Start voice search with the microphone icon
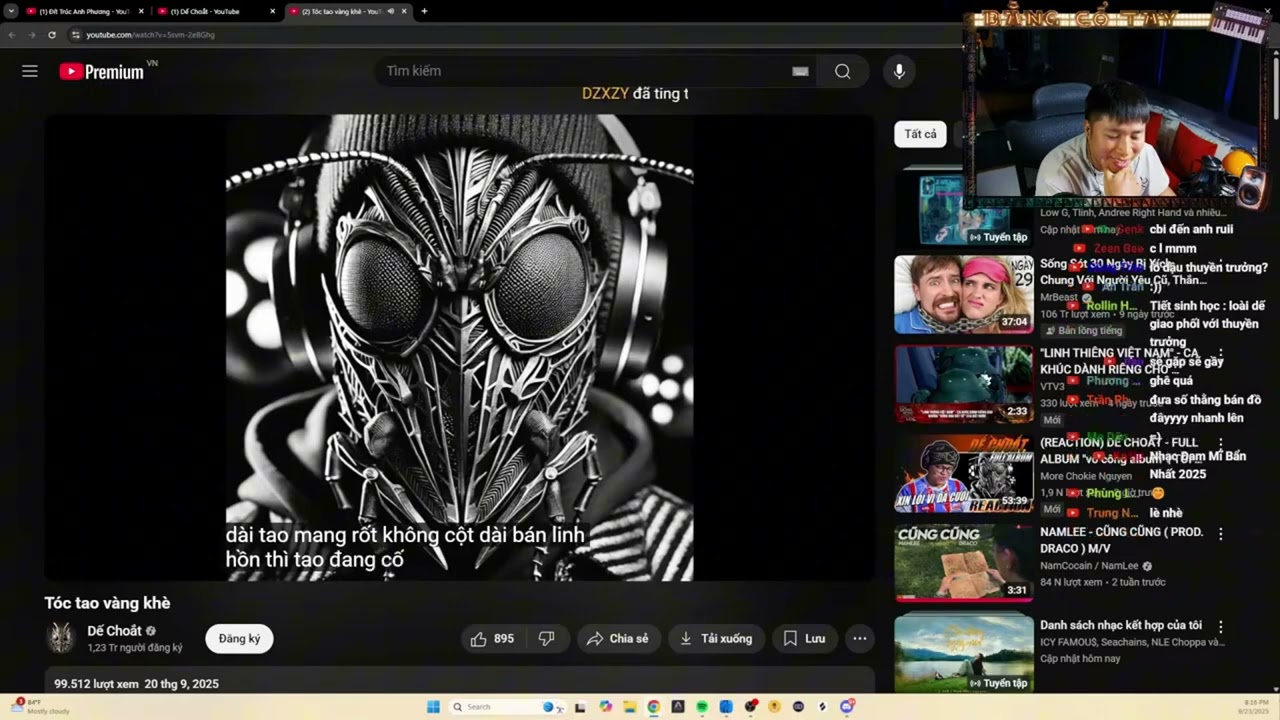The image size is (1280, 720). (x=899, y=71)
